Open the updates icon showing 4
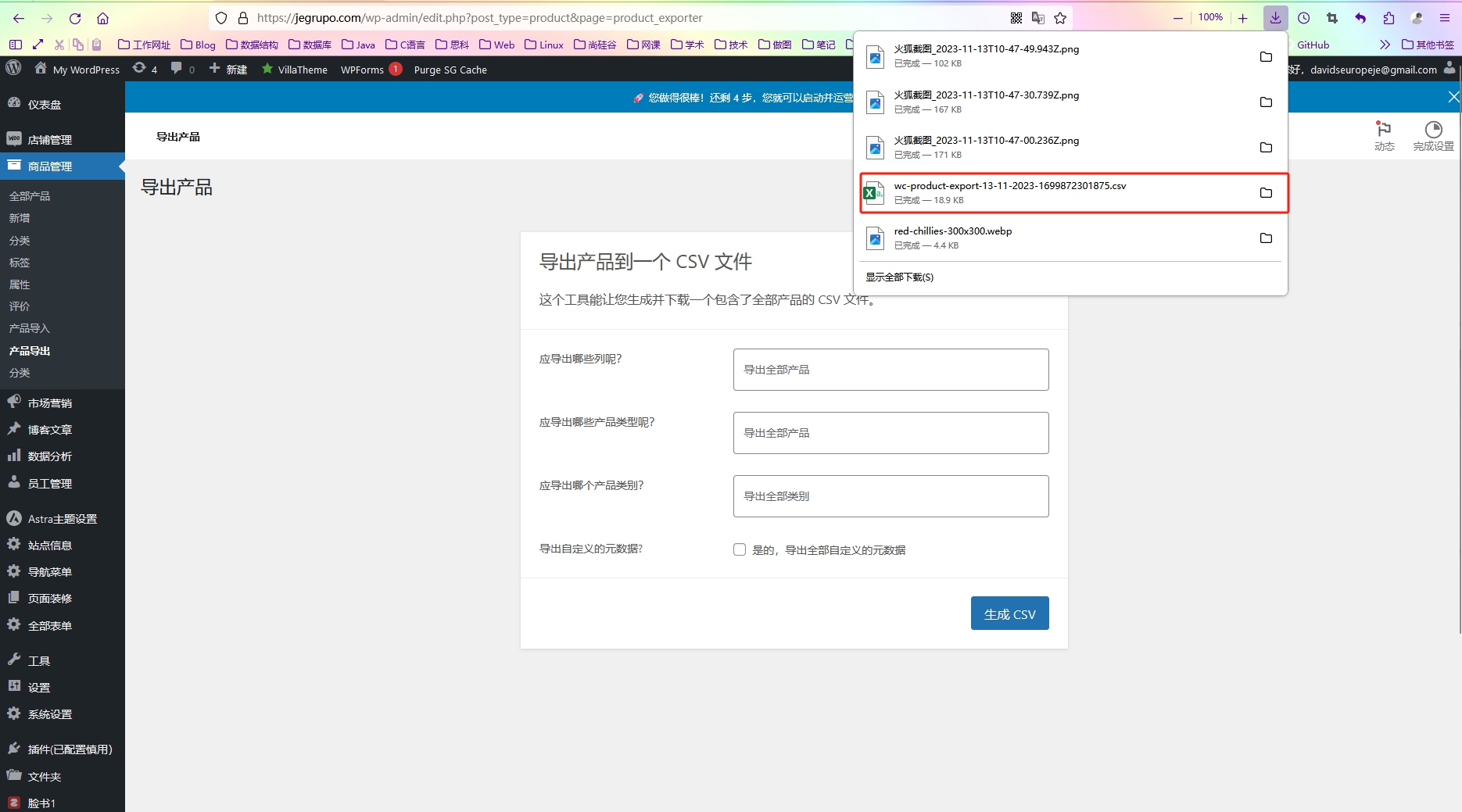This screenshot has width=1462, height=812. pyautogui.click(x=145, y=69)
